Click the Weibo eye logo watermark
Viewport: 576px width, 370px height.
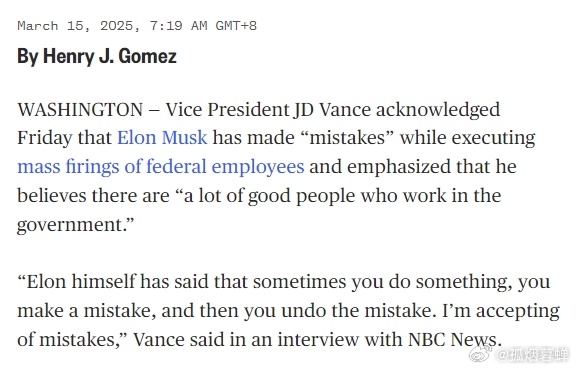481,354
